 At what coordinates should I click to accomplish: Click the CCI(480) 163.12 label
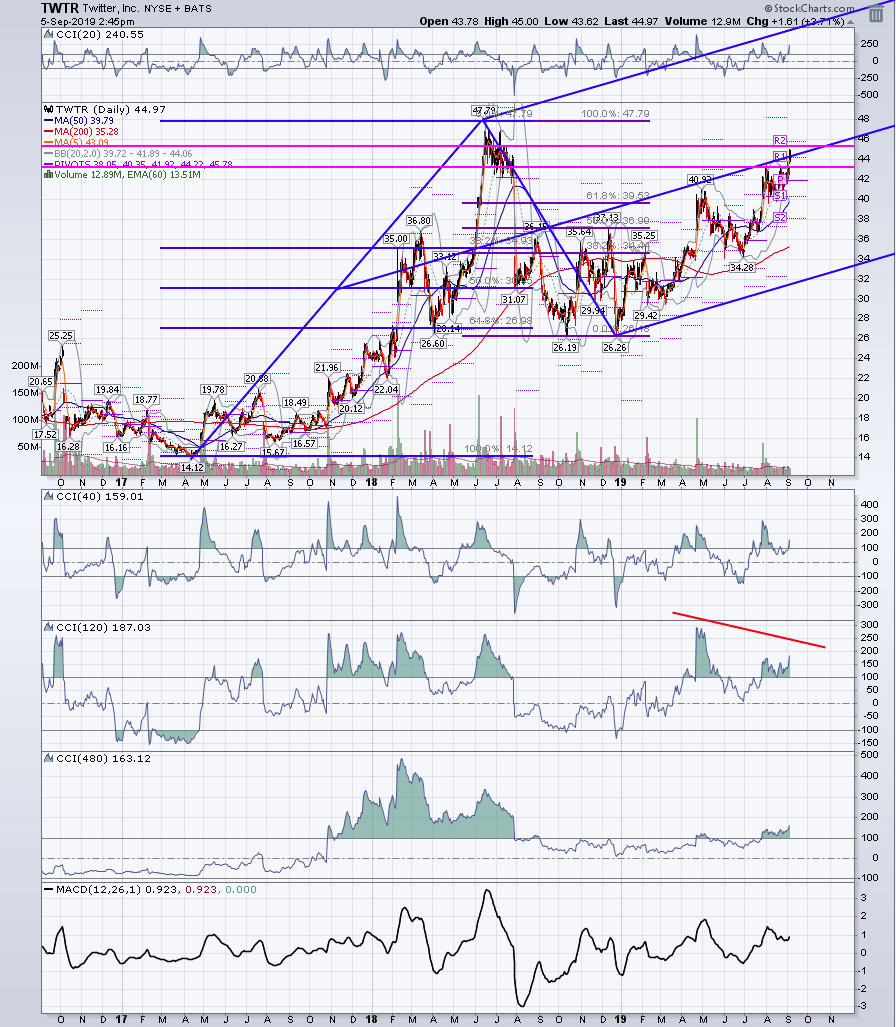point(103,758)
